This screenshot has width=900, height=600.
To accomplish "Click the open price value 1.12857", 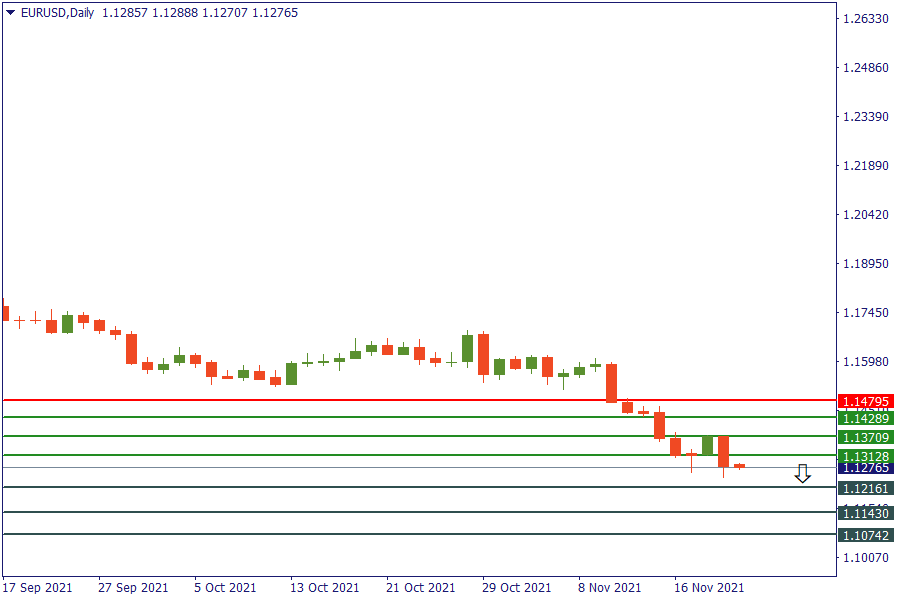I will coord(125,13).
